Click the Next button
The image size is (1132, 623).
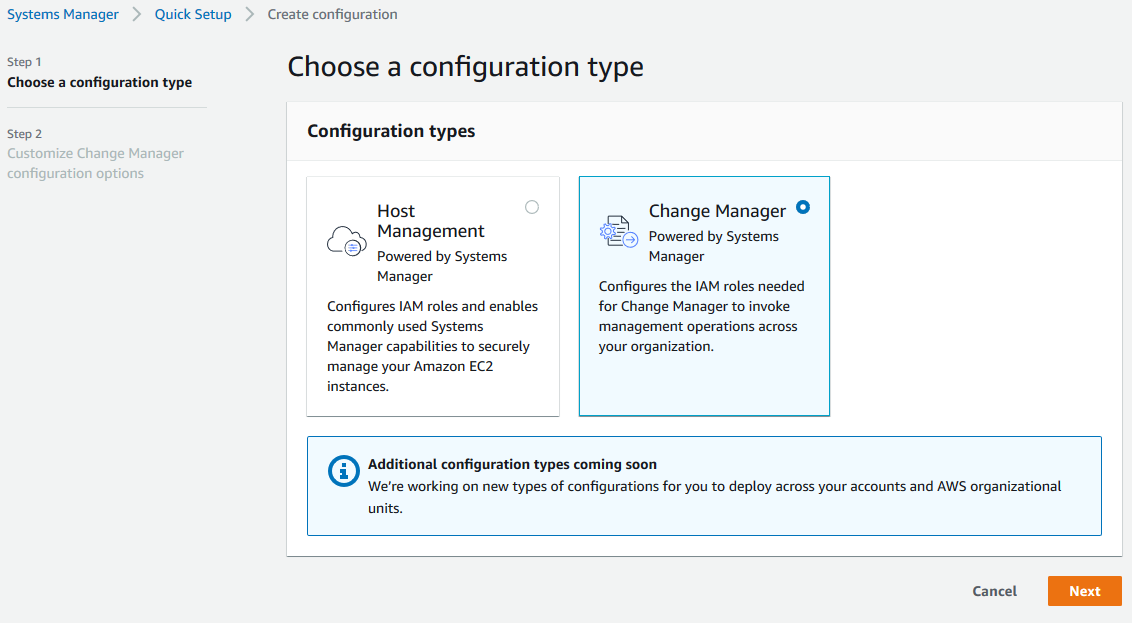(1084, 591)
